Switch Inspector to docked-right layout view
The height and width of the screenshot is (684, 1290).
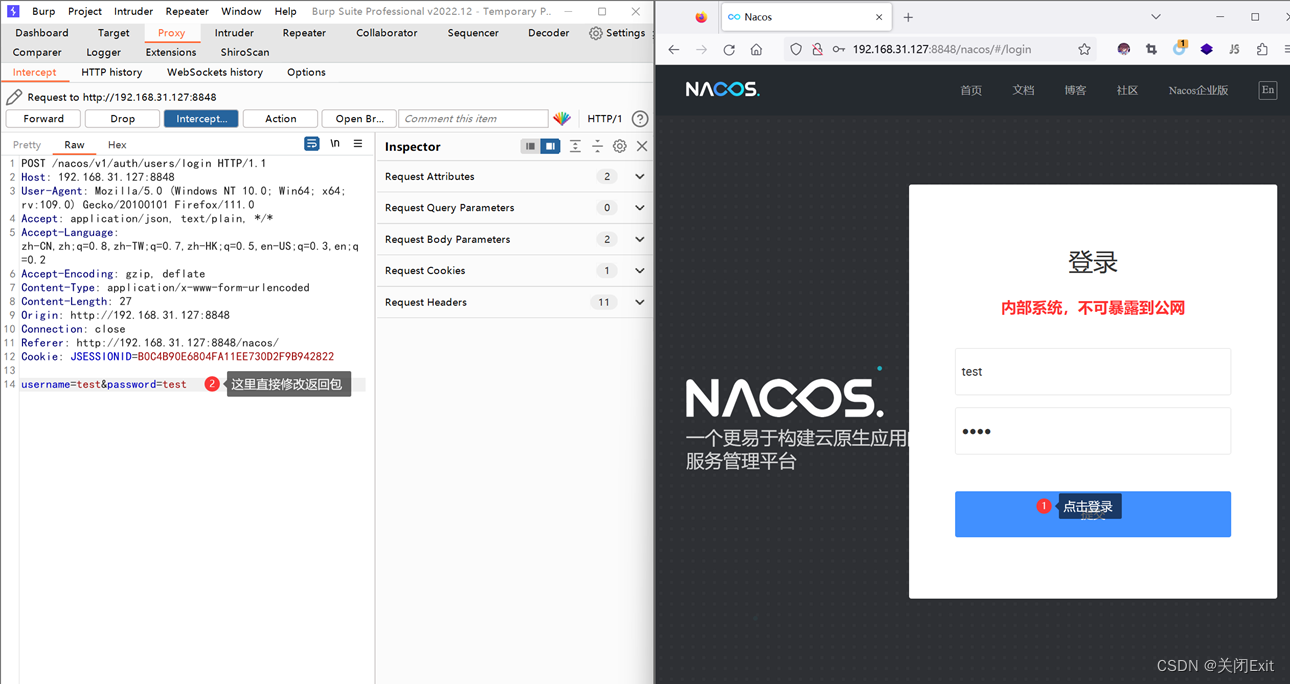pos(550,145)
